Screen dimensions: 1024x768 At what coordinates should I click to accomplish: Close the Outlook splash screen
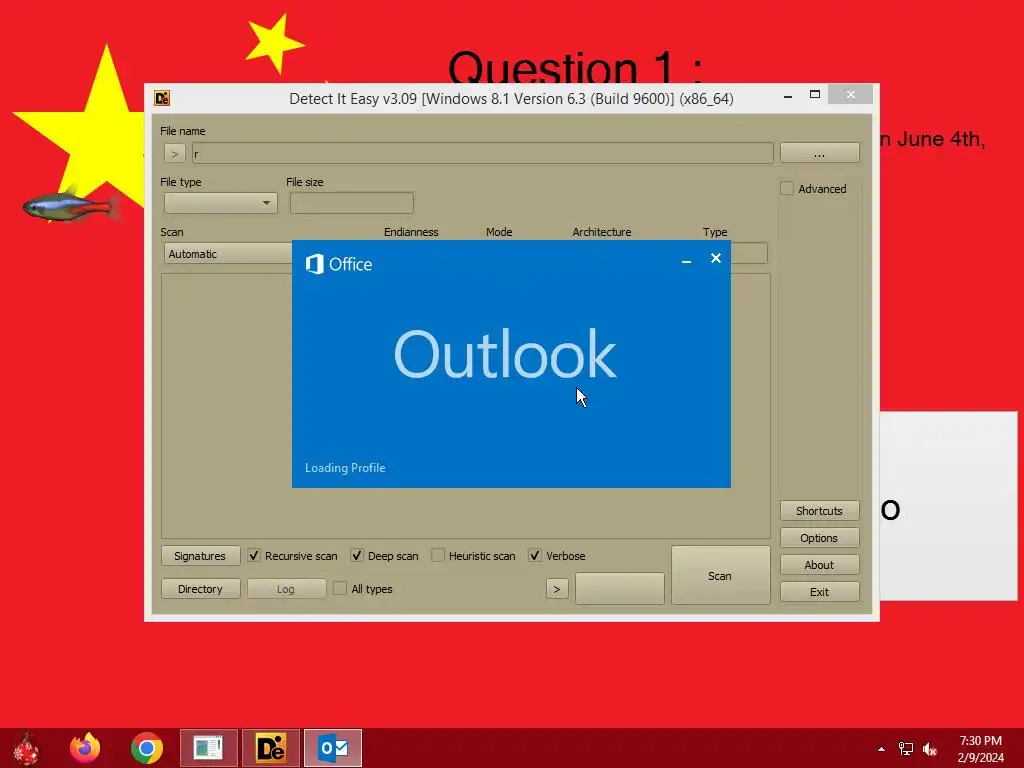point(716,259)
